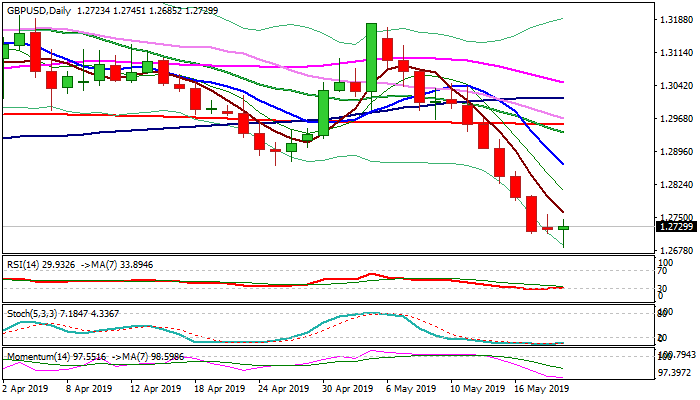Click the 1.31890 price axis label

675,20
